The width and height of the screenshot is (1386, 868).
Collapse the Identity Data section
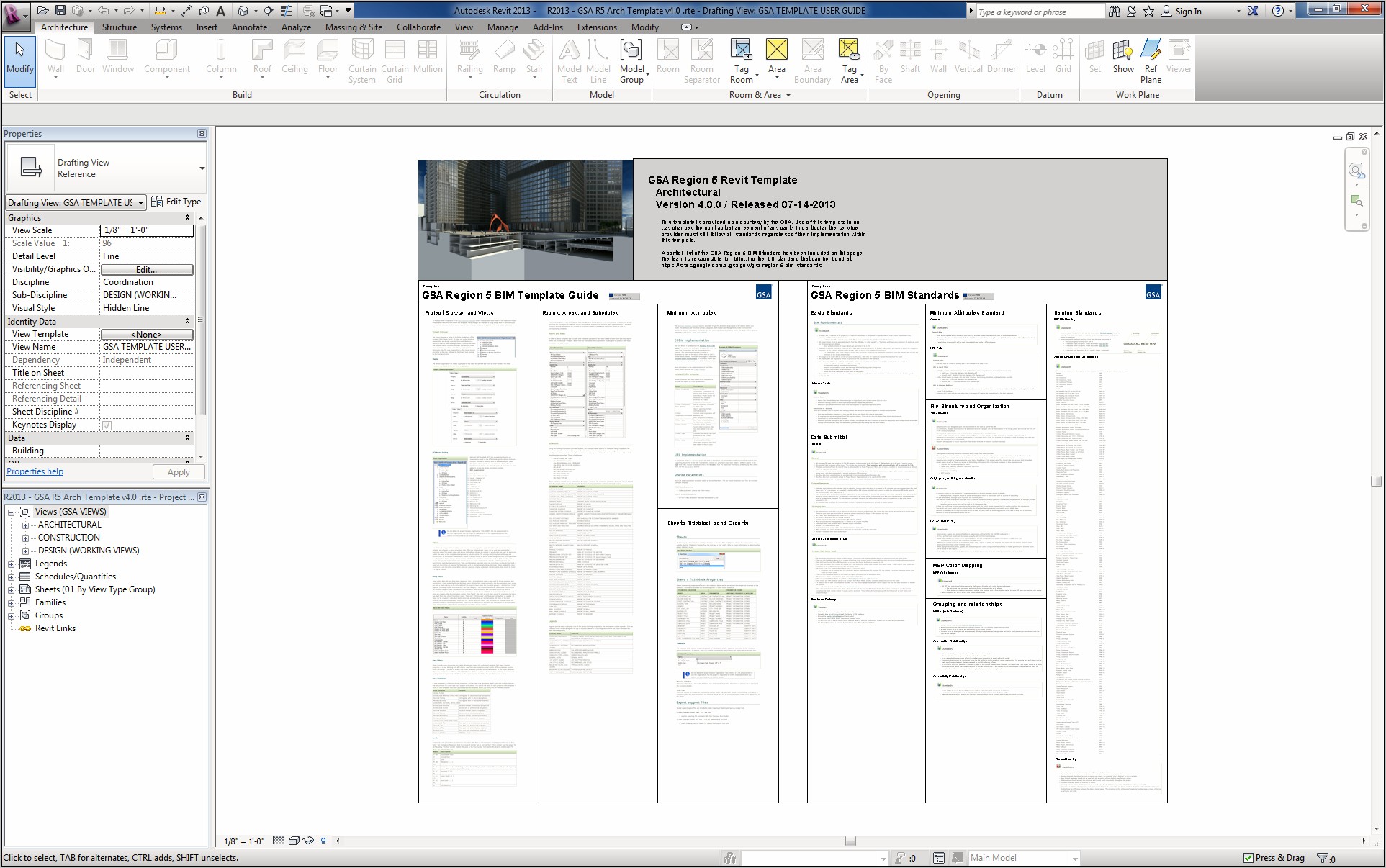point(188,322)
